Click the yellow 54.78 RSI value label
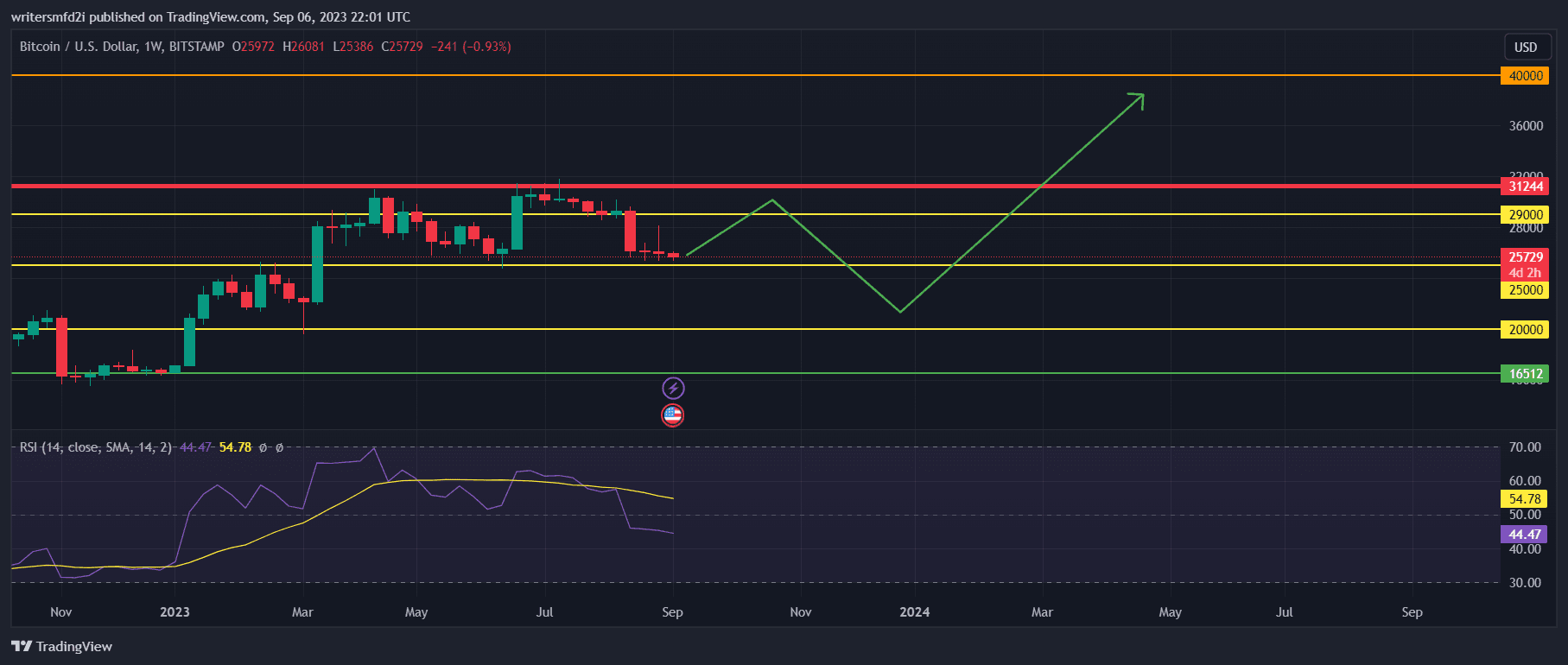Viewport: 1568px width, 665px height. (x=1525, y=499)
